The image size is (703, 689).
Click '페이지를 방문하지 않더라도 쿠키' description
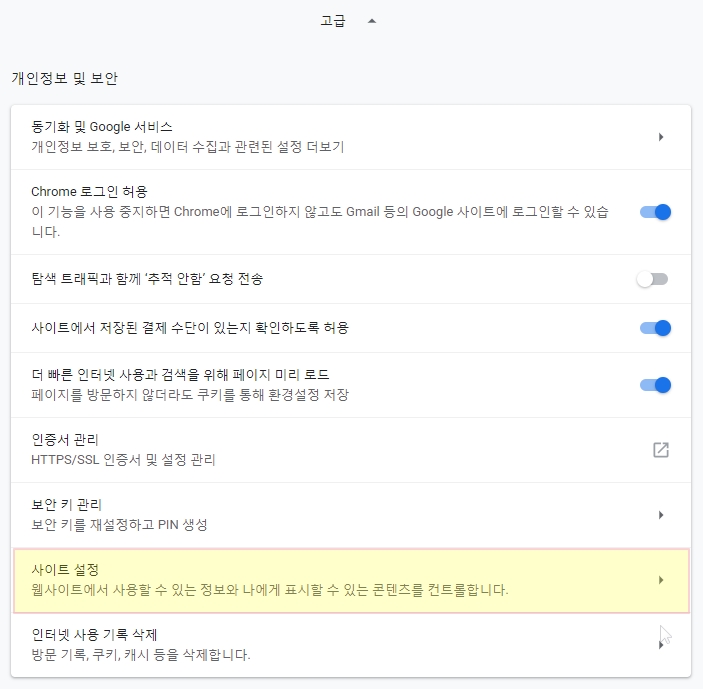click(190, 395)
